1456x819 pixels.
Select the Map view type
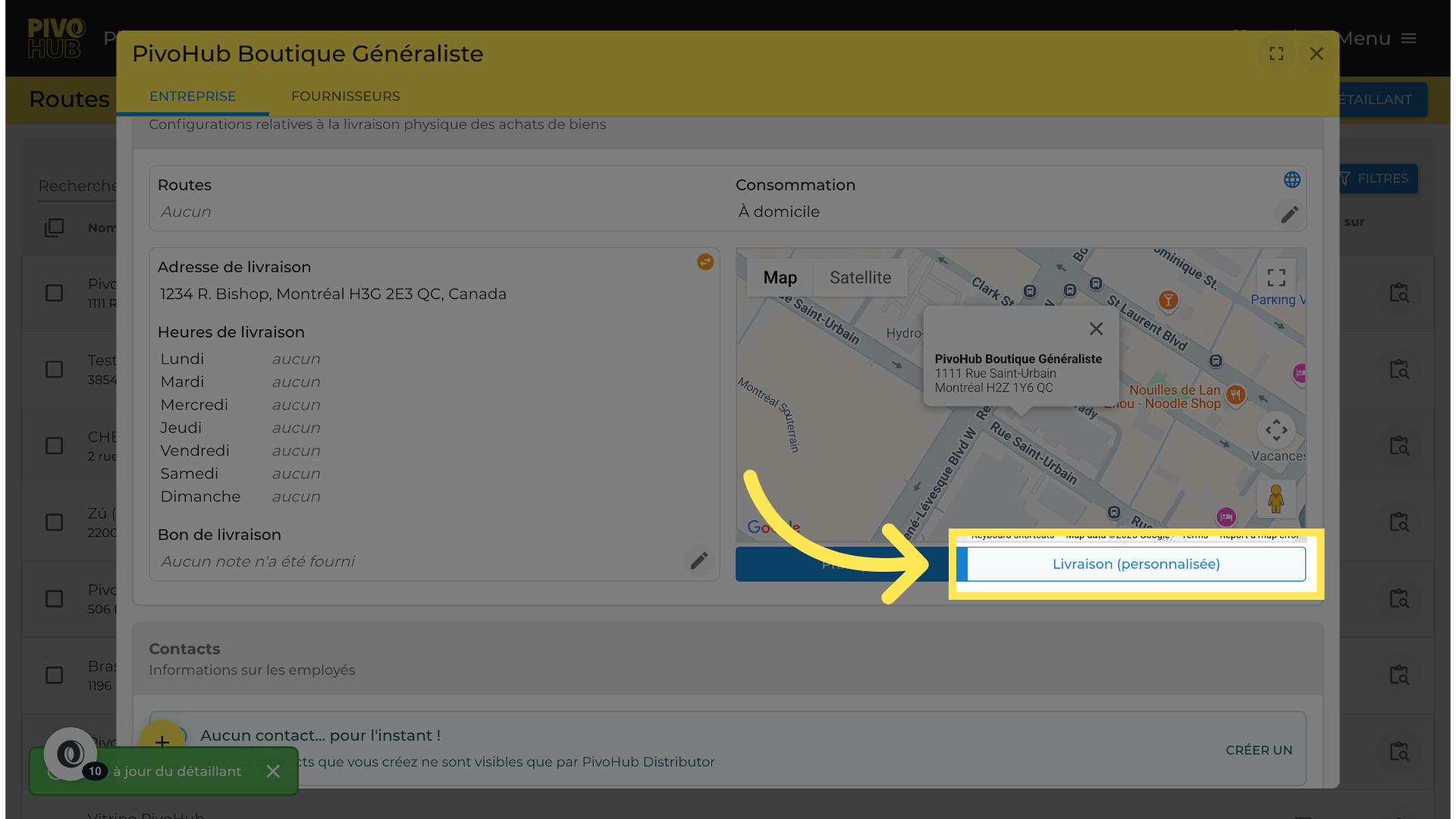point(780,278)
